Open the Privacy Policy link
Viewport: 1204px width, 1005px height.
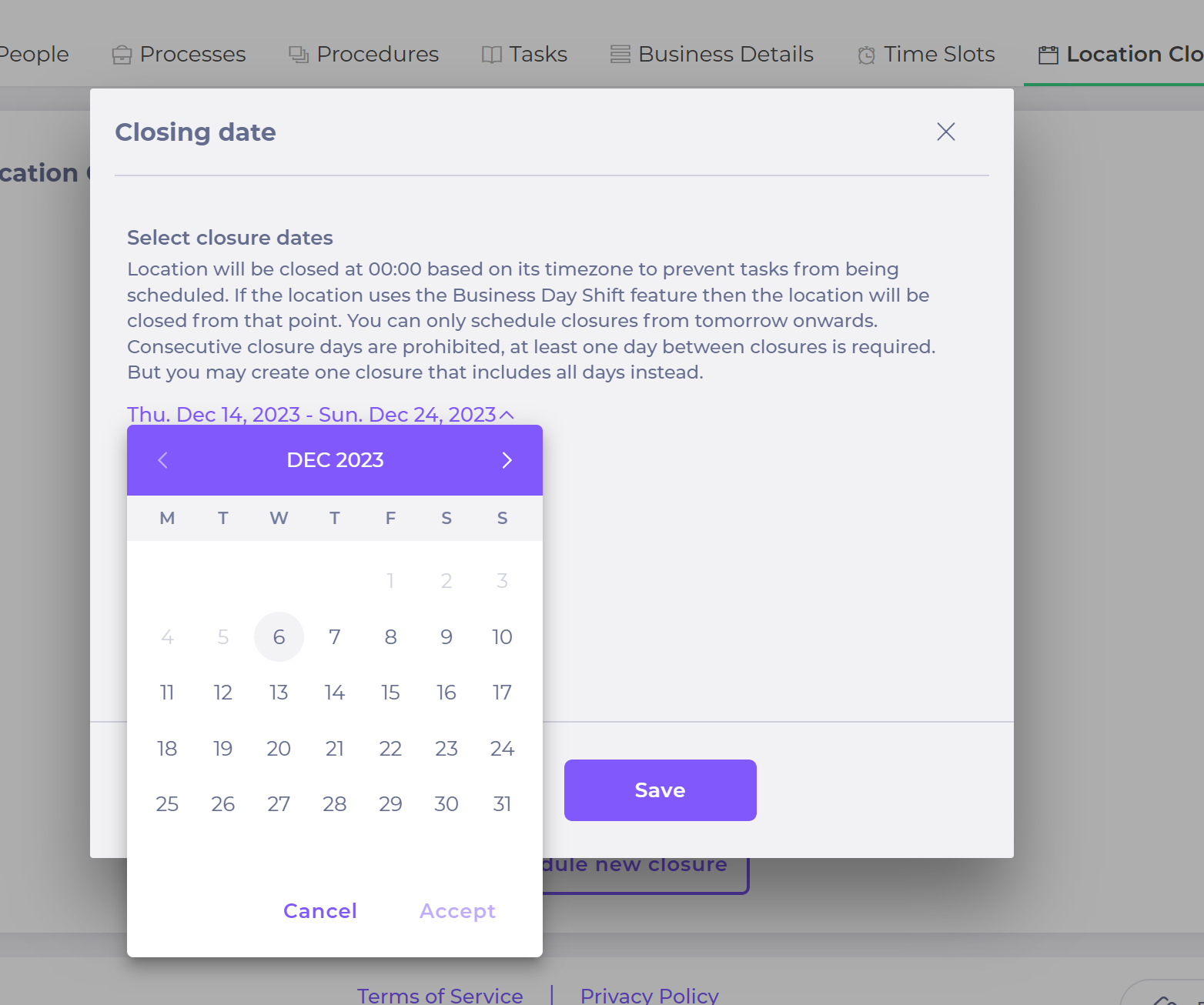650,995
